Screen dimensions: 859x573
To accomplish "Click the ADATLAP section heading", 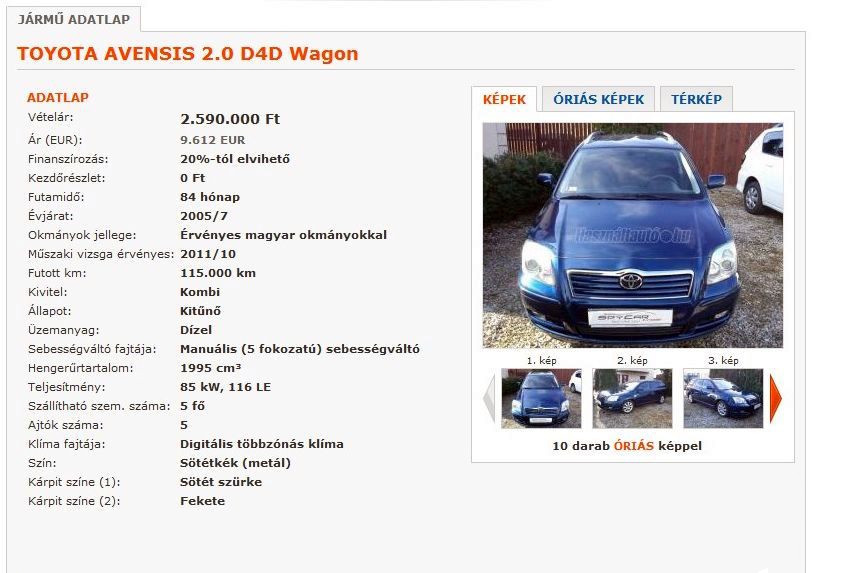I will pyautogui.click(x=58, y=98).
